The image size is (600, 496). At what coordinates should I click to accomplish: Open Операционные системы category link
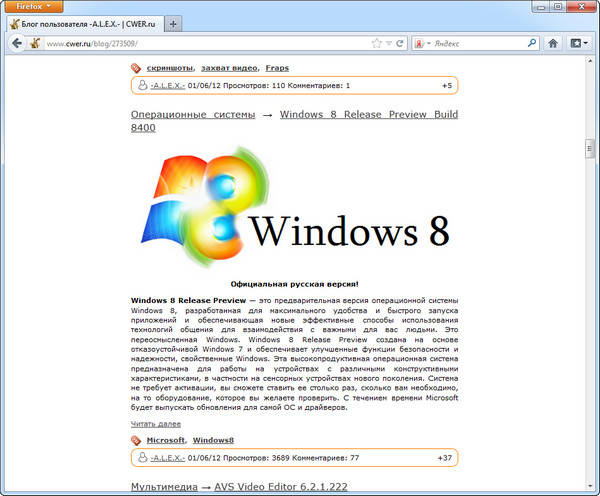(193, 114)
